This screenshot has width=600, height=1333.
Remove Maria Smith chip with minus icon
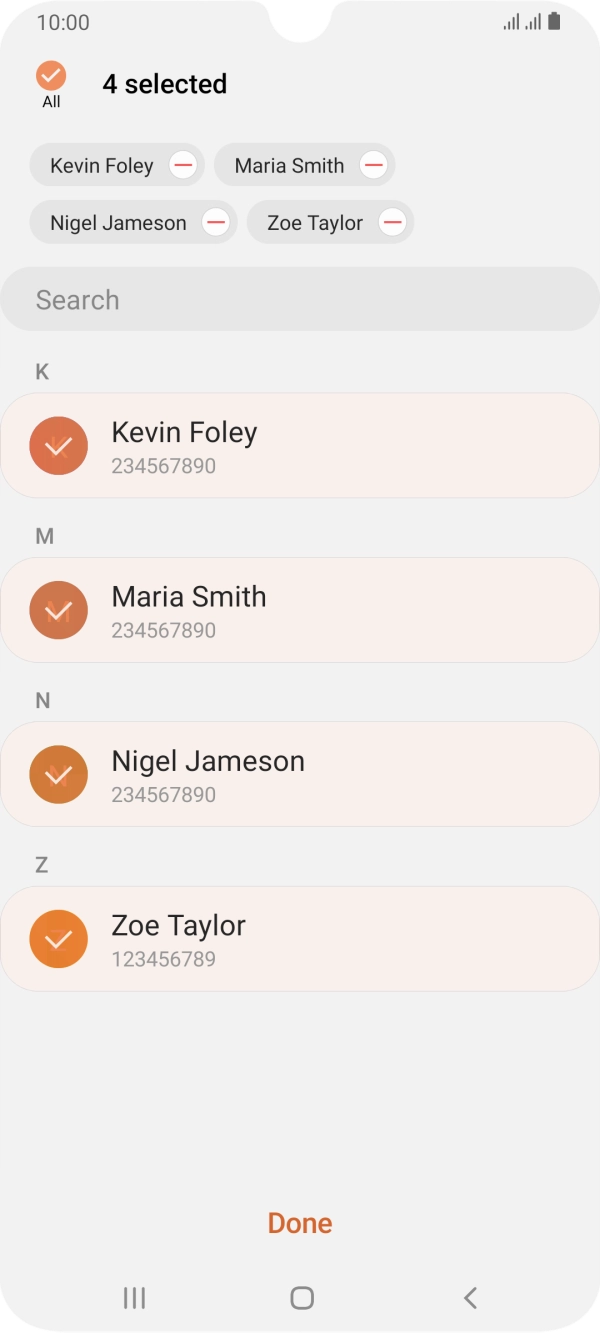click(x=373, y=165)
